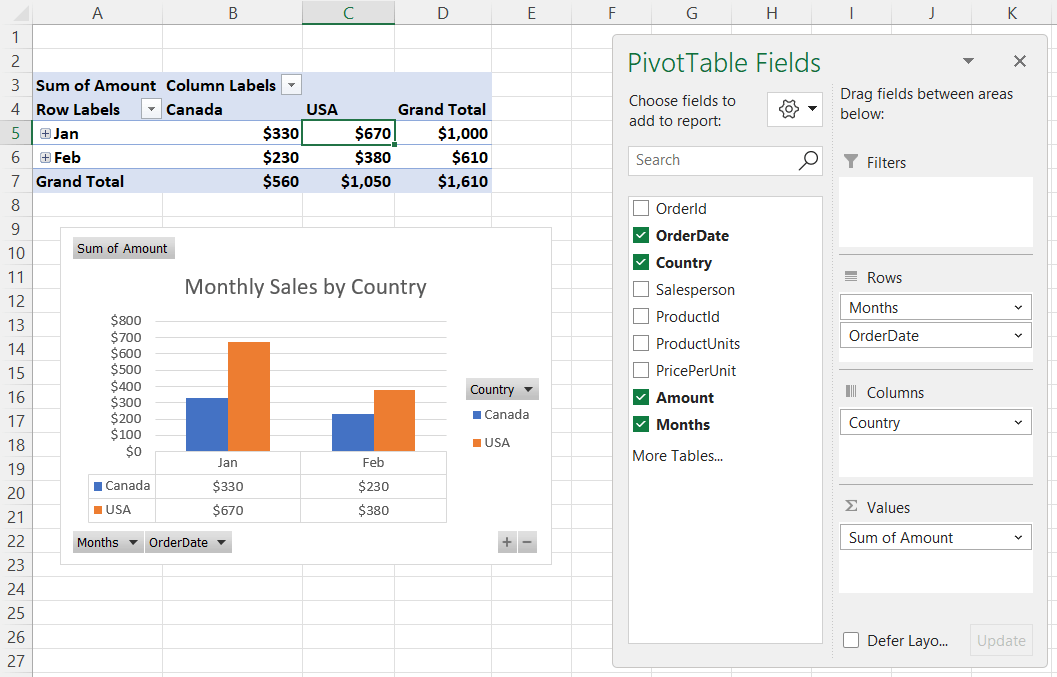Click the "+" field buttons icon below chart
Screen dimensions: 1057x677
tap(507, 542)
